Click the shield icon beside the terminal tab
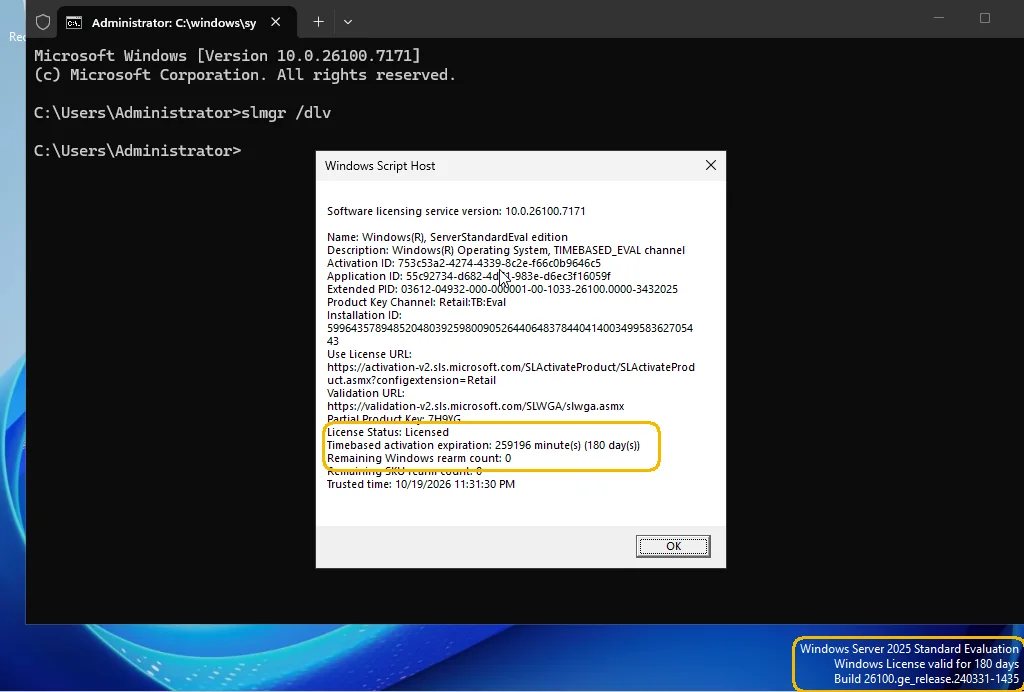This screenshot has width=1024, height=692. [x=43, y=22]
